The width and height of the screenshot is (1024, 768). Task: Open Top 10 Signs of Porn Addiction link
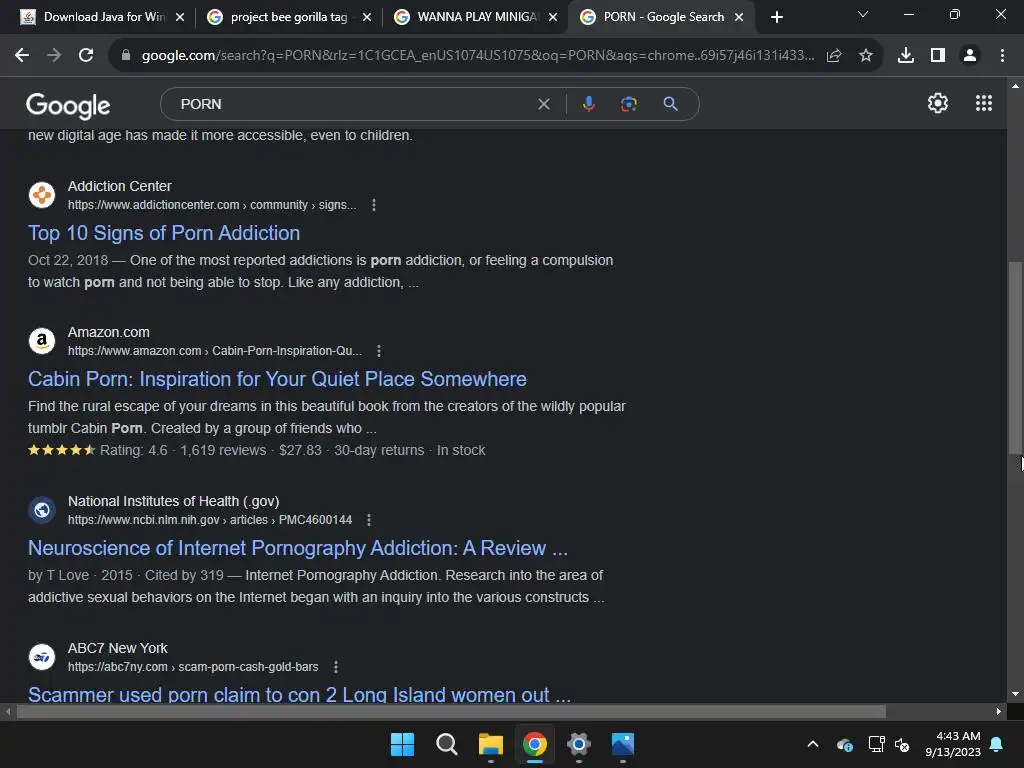click(x=164, y=233)
